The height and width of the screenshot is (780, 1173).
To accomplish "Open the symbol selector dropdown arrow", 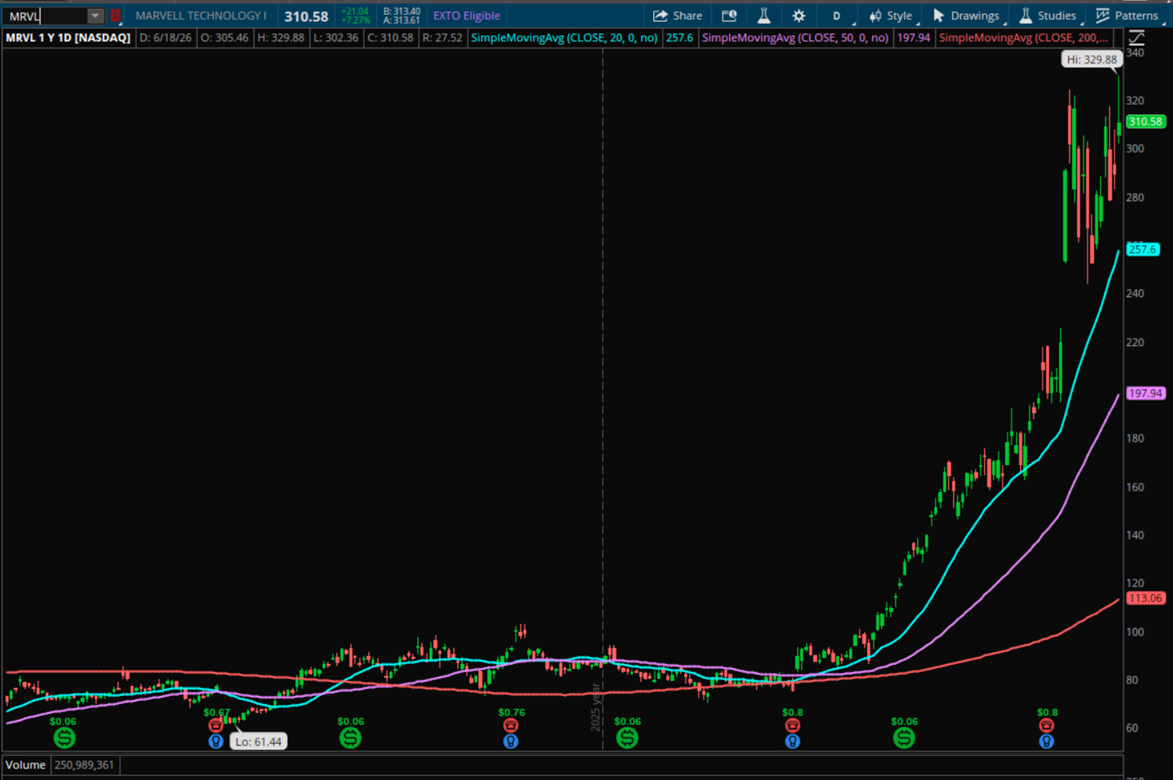I will pyautogui.click(x=95, y=16).
